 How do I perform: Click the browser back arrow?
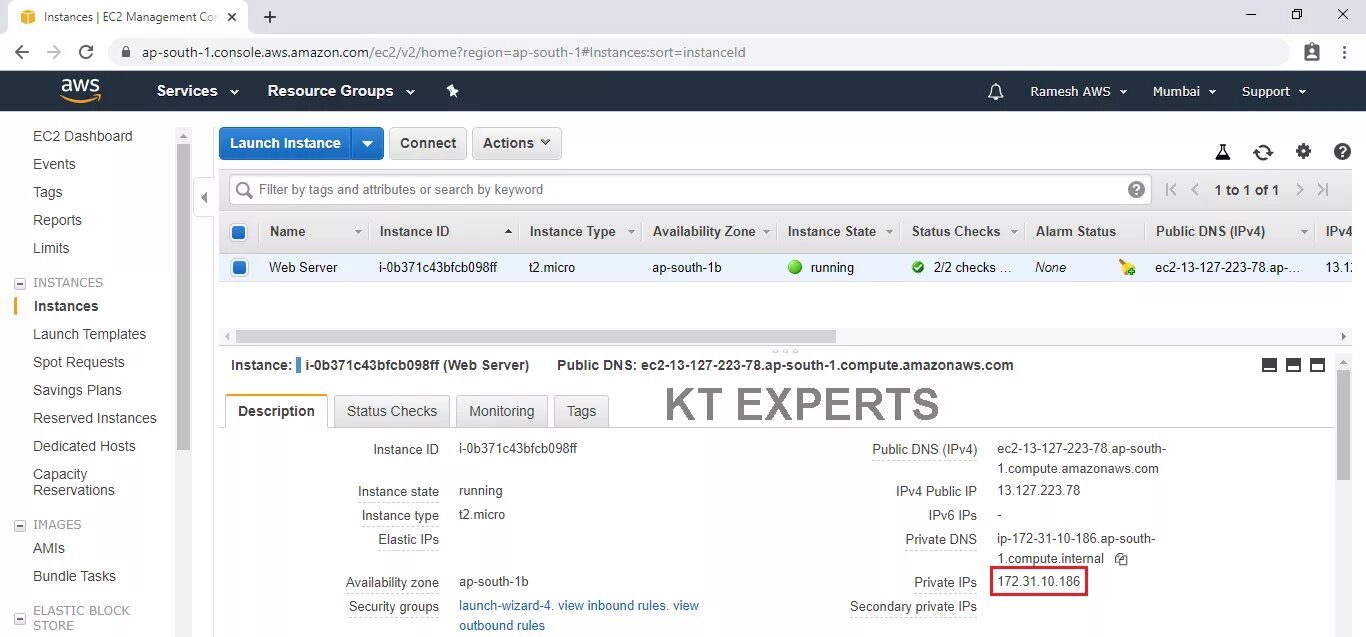pos(22,52)
